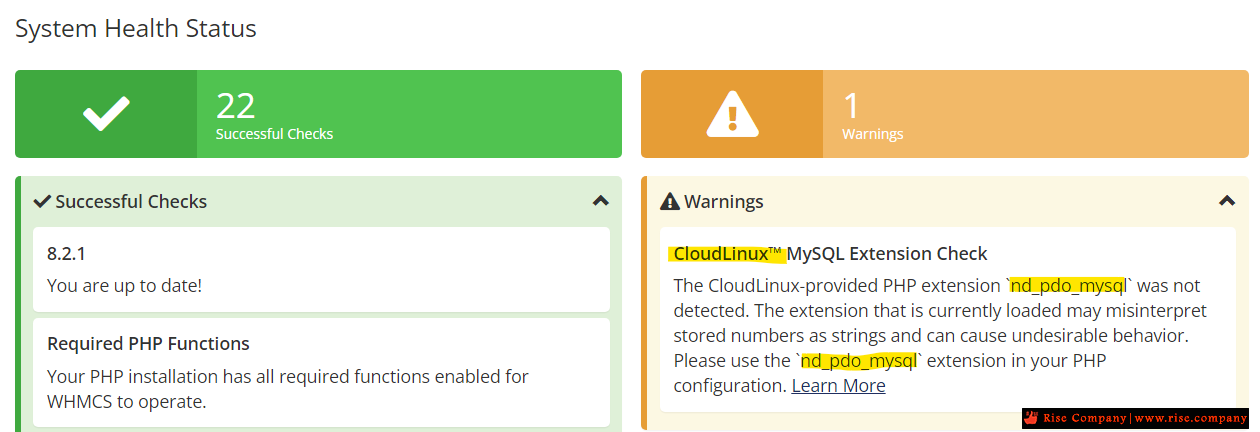Click the Rise Company logo icon
This screenshot has width=1260, height=432.
pos(1032,418)
